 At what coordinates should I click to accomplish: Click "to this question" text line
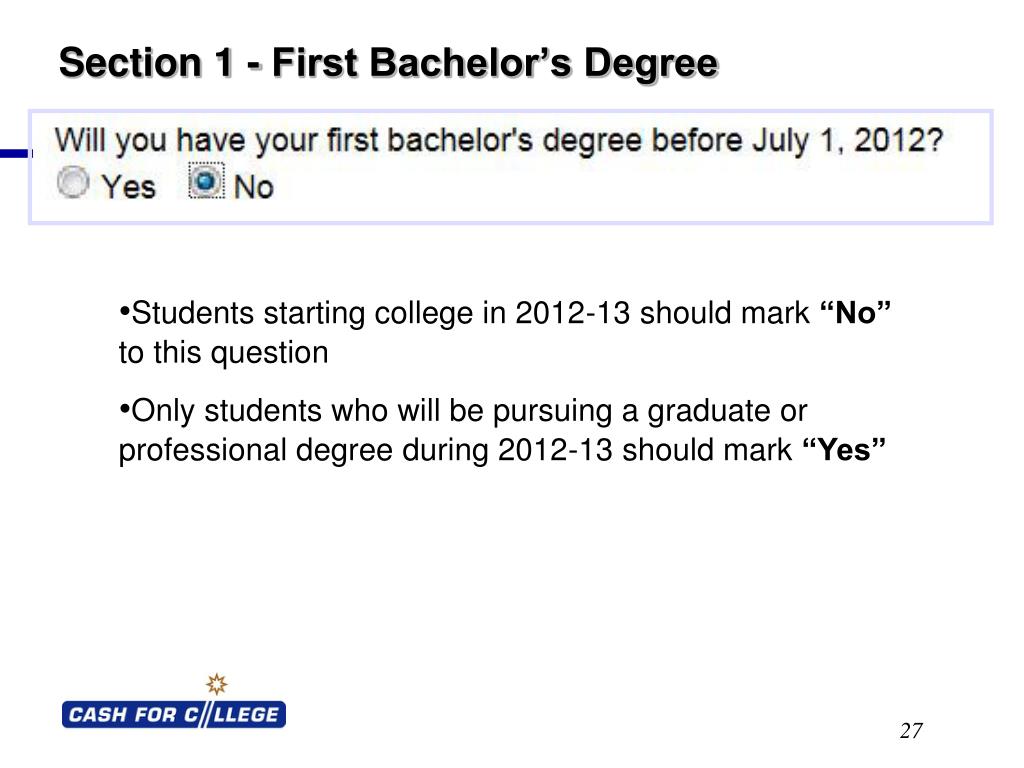pyautogui.click(x=223, y=353)
